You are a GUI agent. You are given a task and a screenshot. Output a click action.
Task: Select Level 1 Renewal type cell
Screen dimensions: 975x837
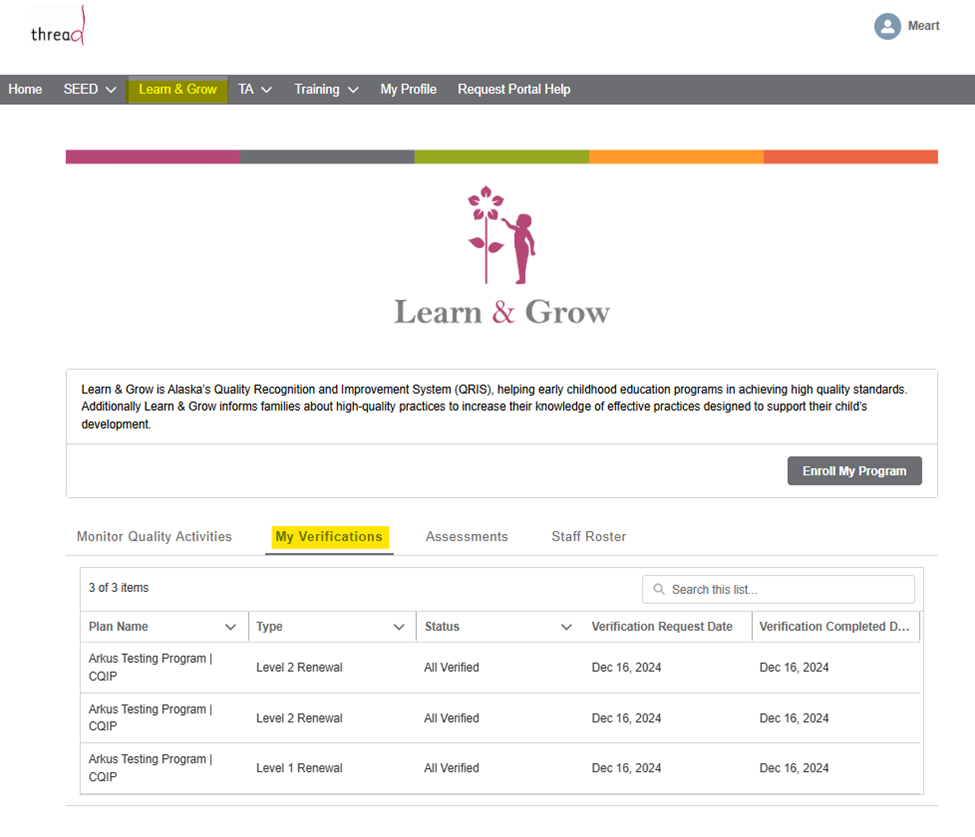(x=299, y=768)
